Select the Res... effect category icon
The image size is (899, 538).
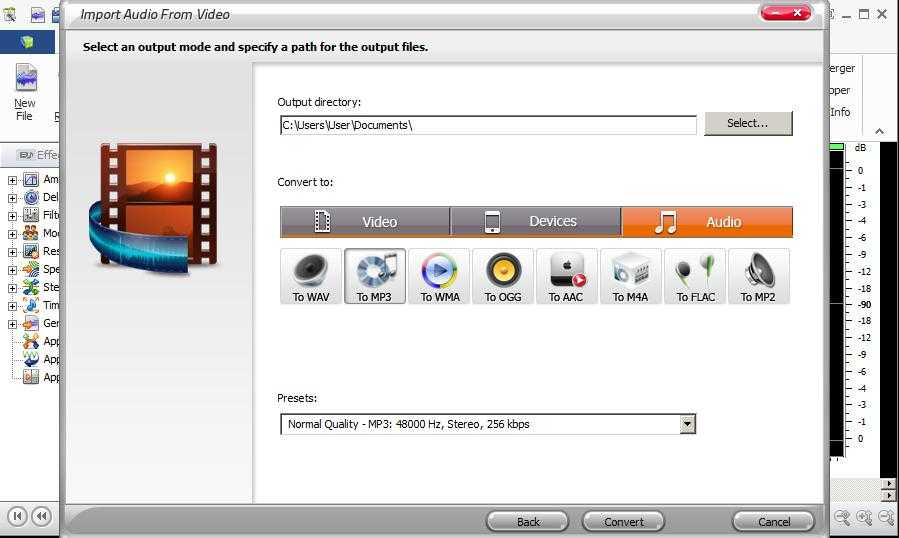[x=31, y=251]
